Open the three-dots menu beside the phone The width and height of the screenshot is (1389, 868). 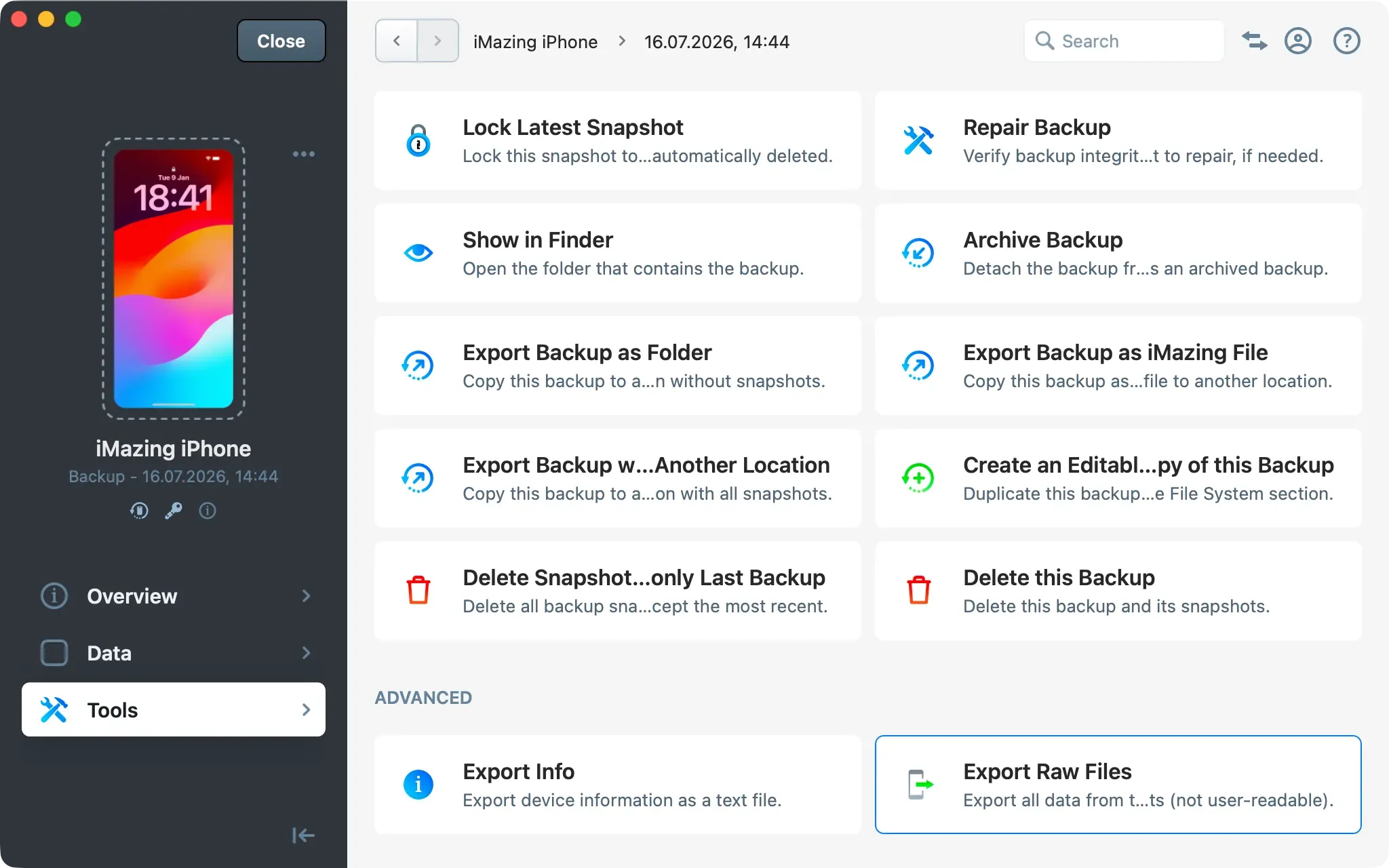pyautogui.click(x=304, y=154)
